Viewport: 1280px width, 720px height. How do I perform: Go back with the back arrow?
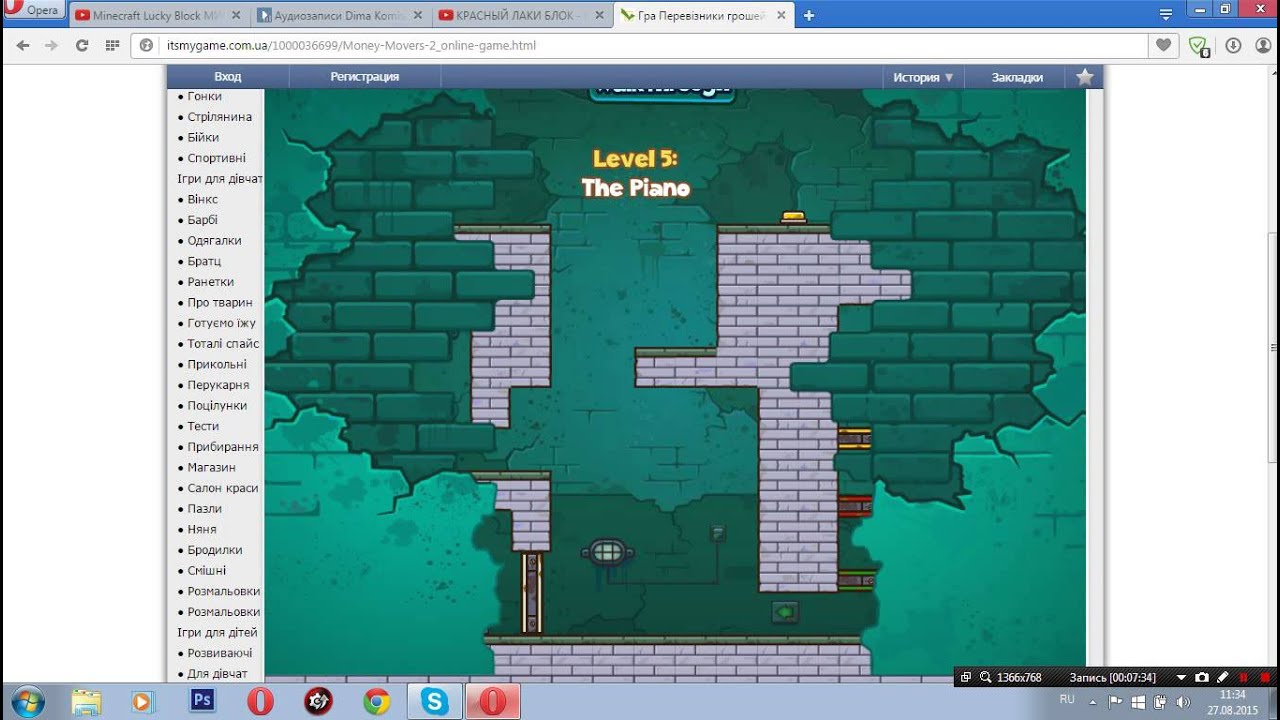point(23,45)
